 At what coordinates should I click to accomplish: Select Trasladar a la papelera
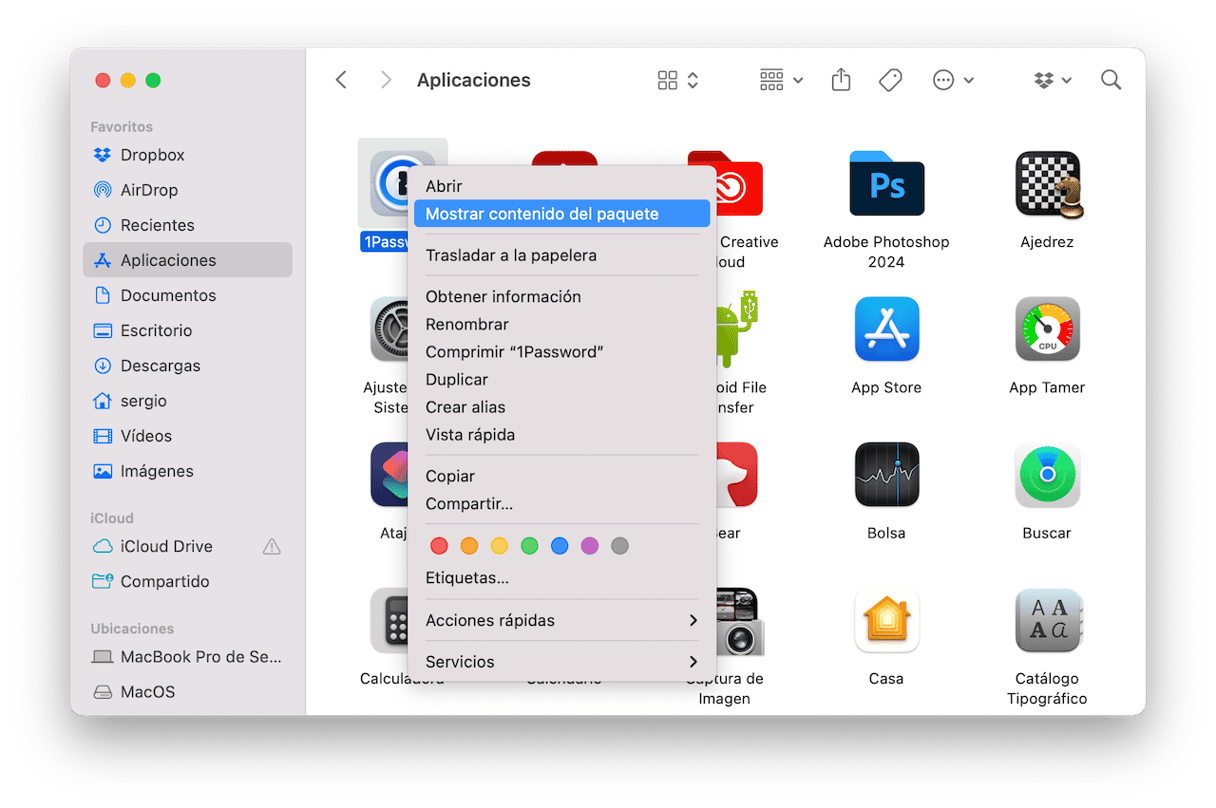coord(511,255)
